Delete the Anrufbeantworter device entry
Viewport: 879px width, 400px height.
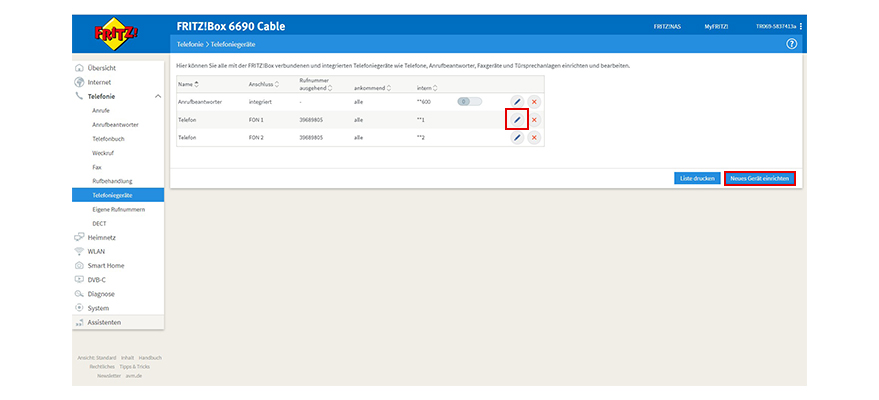pos(534,102)
